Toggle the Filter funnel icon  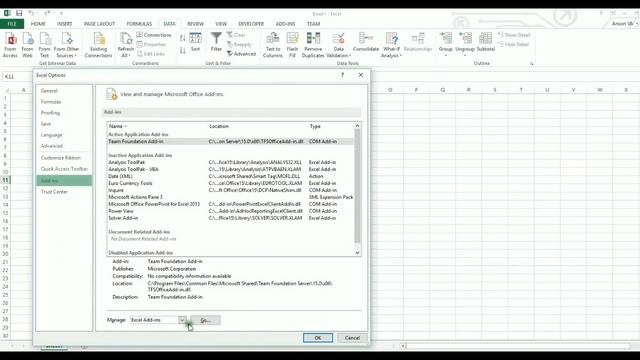216,42
